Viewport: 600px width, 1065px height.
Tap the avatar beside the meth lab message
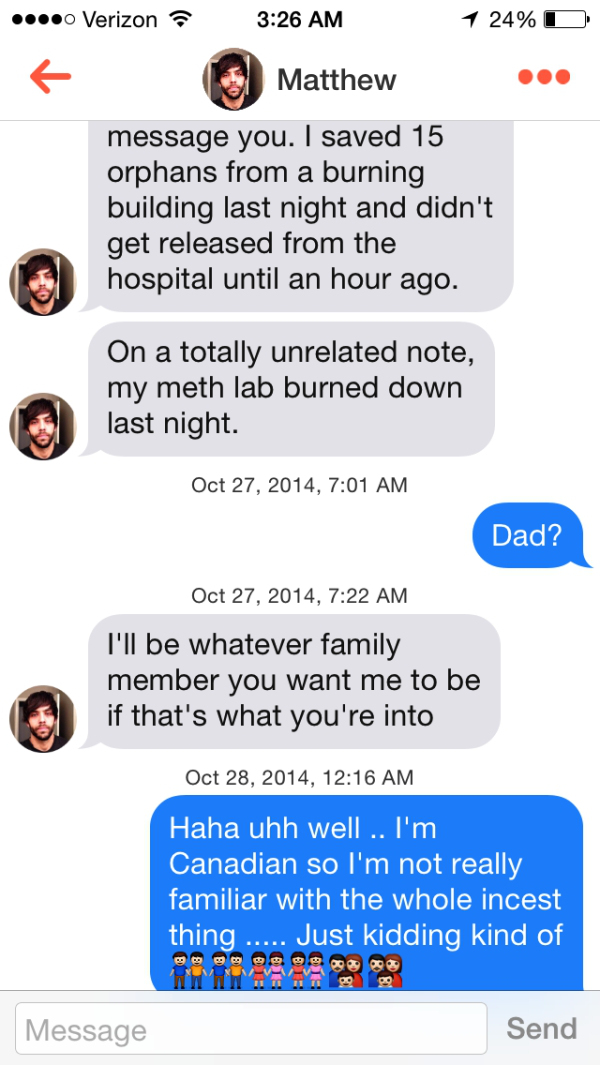tap(43, 426)
